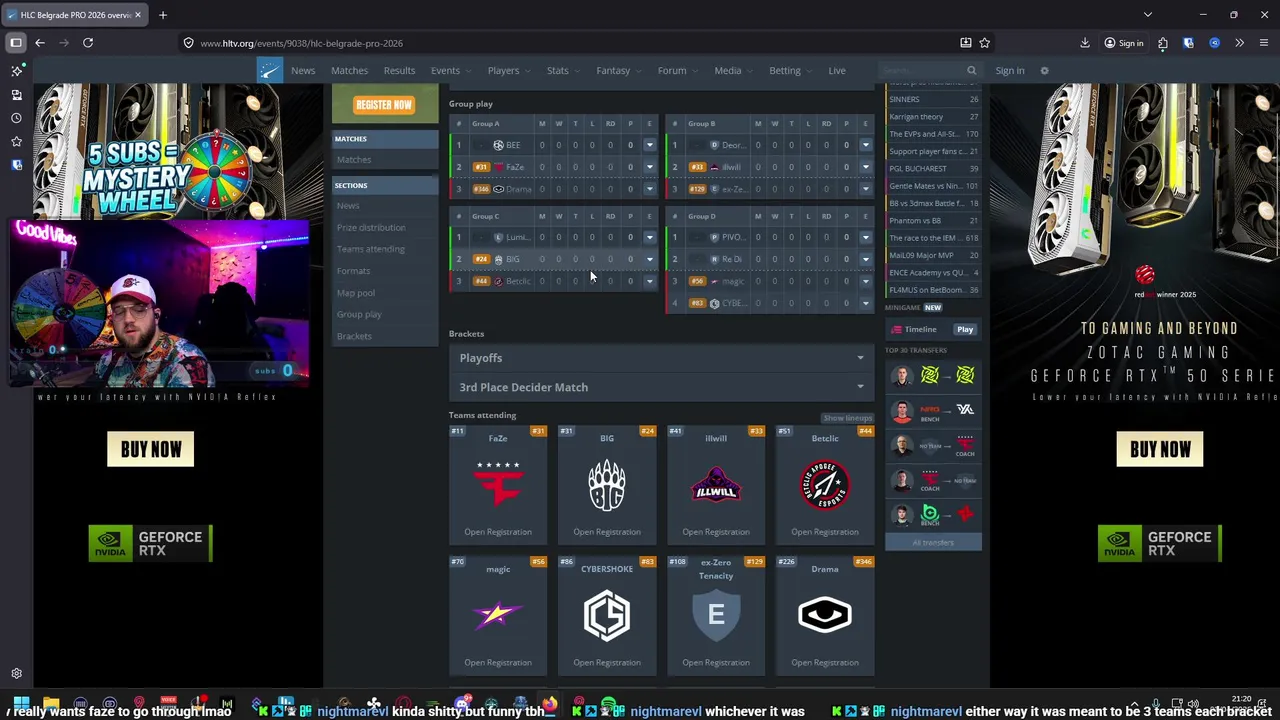The width and height of the screenshot is (1280, 720).
Task: Expand the Drama row in Group A
Action: [649, 189]
